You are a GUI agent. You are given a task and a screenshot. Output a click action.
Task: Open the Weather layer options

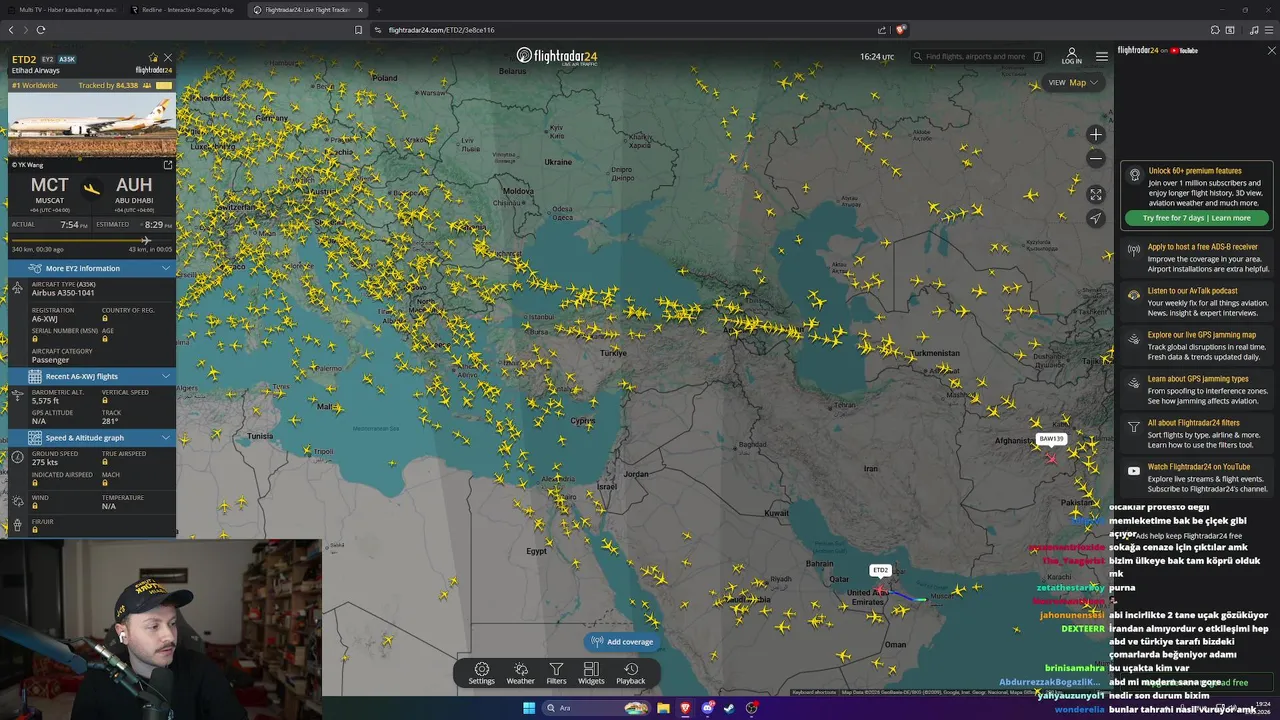(520, 673)
